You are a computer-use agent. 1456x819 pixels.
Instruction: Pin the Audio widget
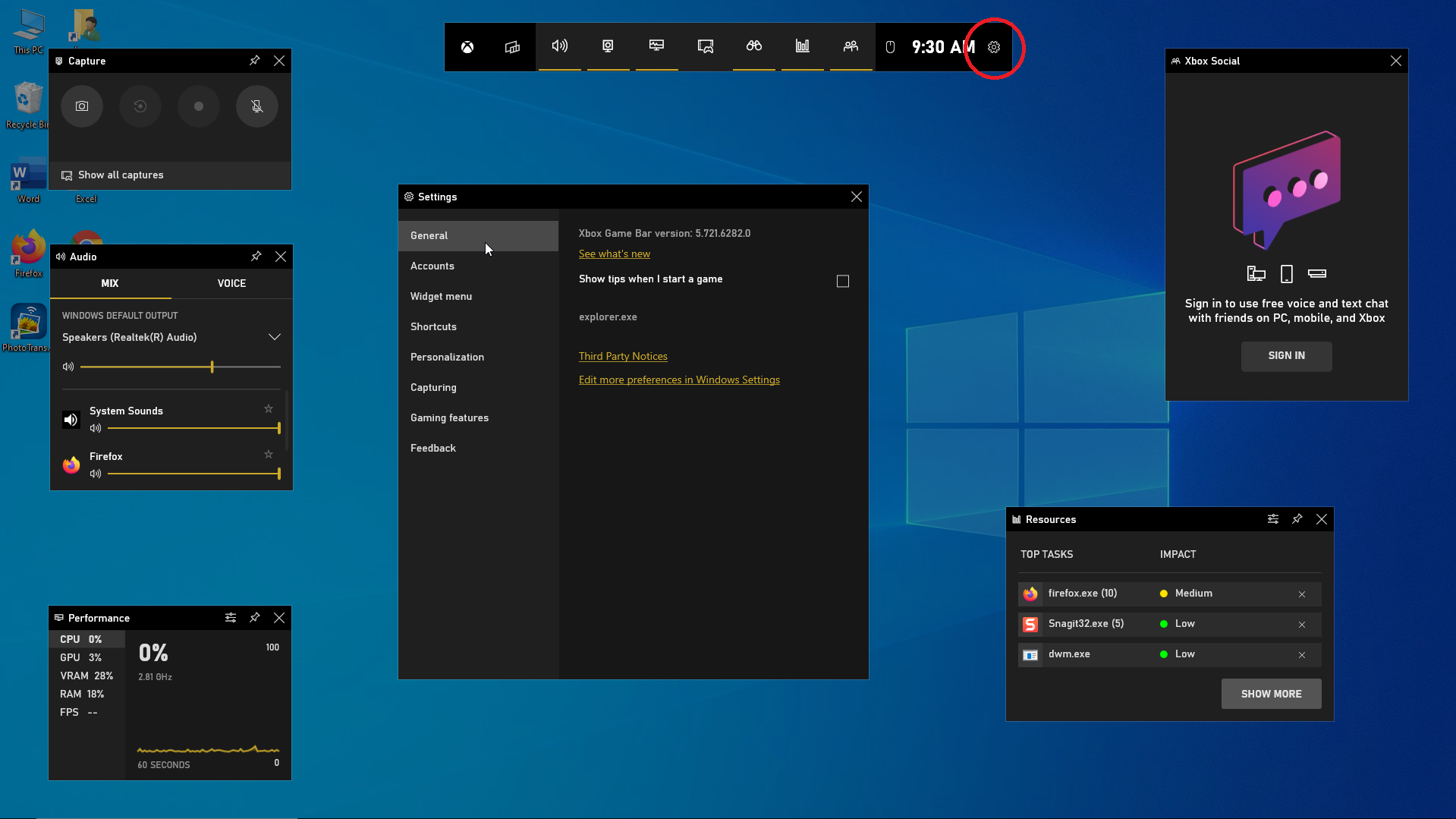(256, 257)
